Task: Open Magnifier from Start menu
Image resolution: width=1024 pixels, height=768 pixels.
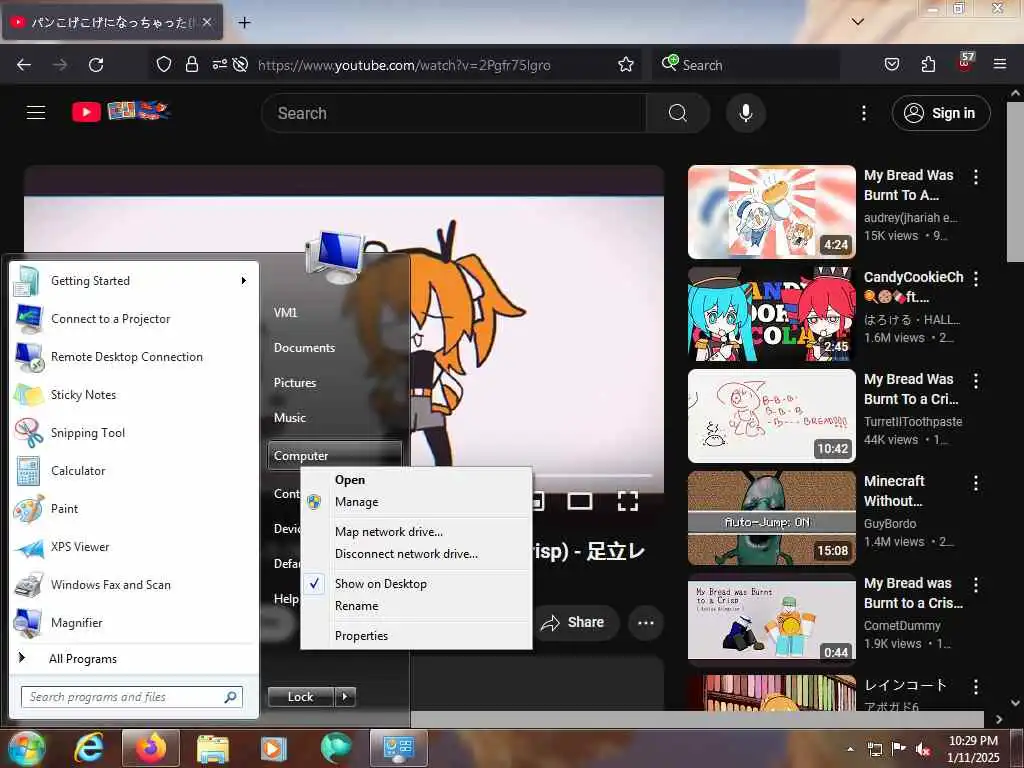Action: coord(134,622)
